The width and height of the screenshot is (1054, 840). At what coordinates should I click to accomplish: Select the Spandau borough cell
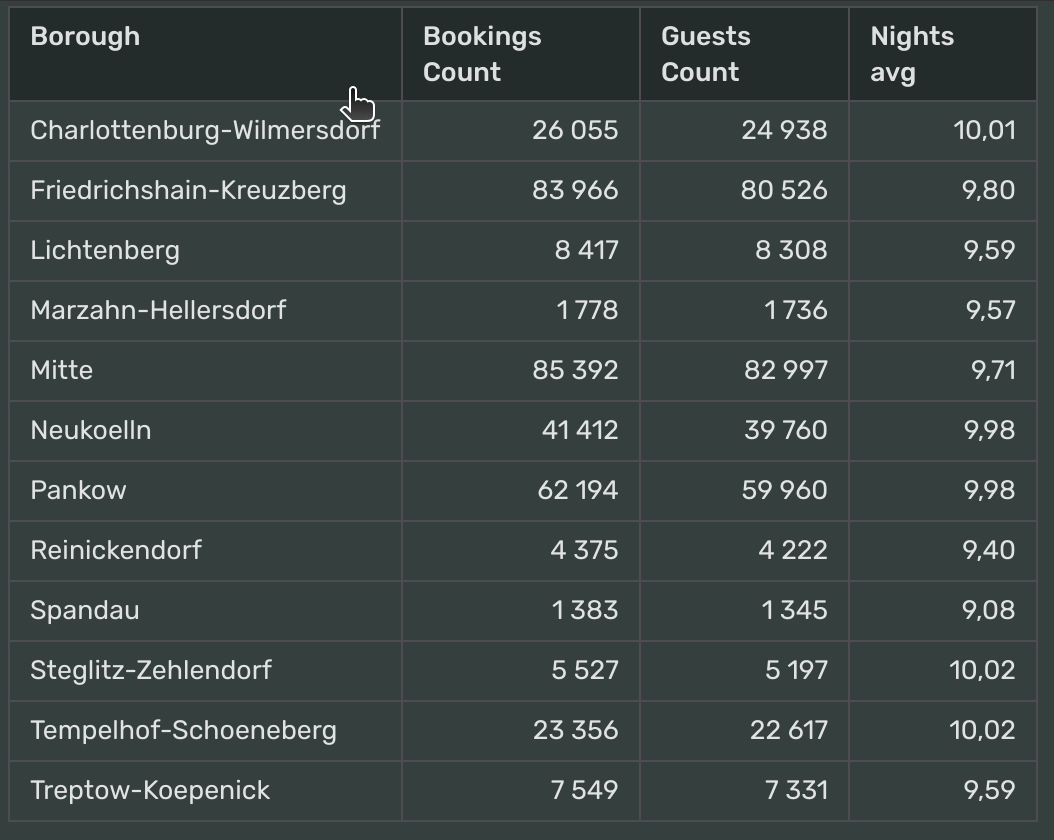(205, 611)
